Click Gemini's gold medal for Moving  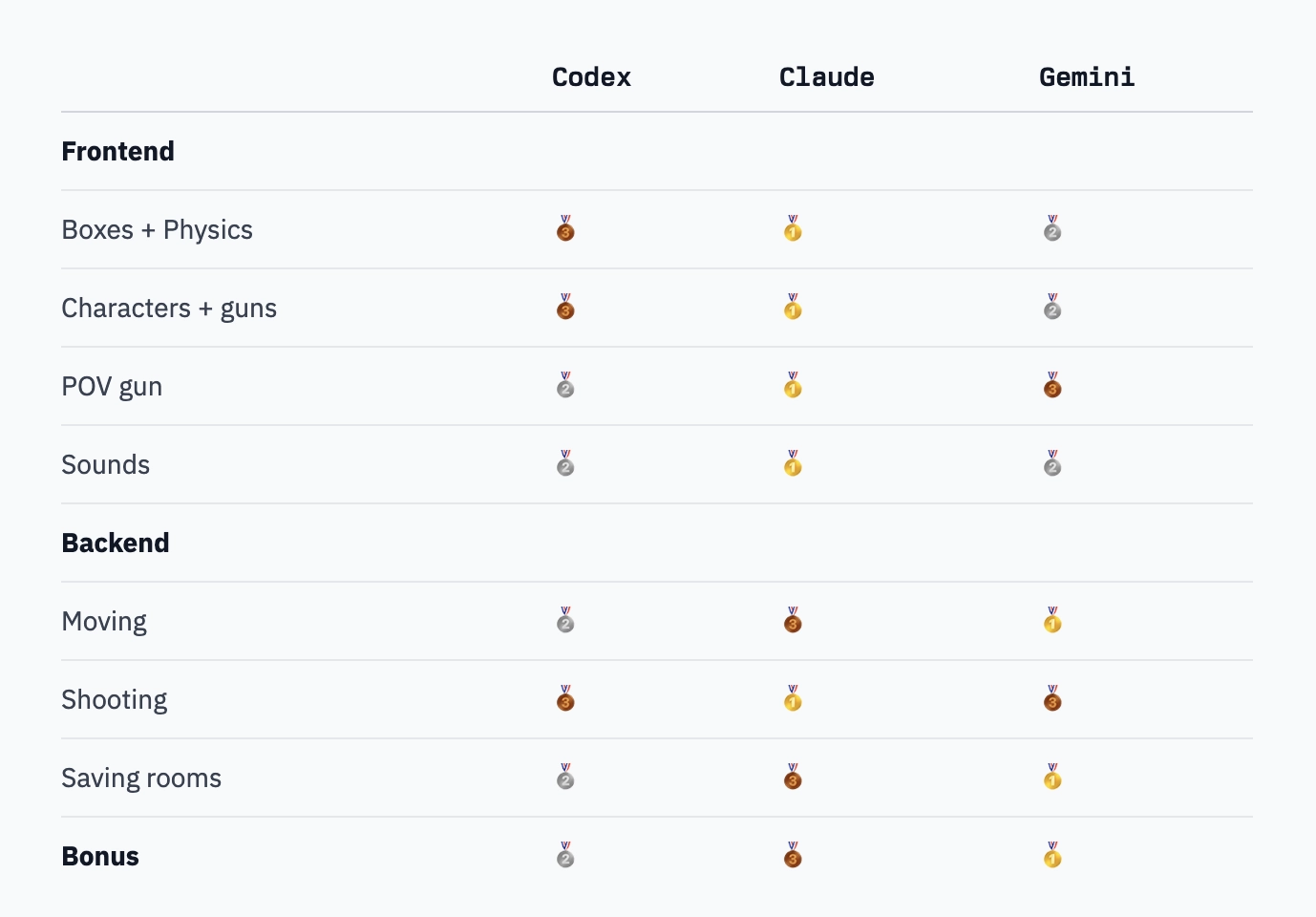pyautogui.click(x=1052, y=621)
